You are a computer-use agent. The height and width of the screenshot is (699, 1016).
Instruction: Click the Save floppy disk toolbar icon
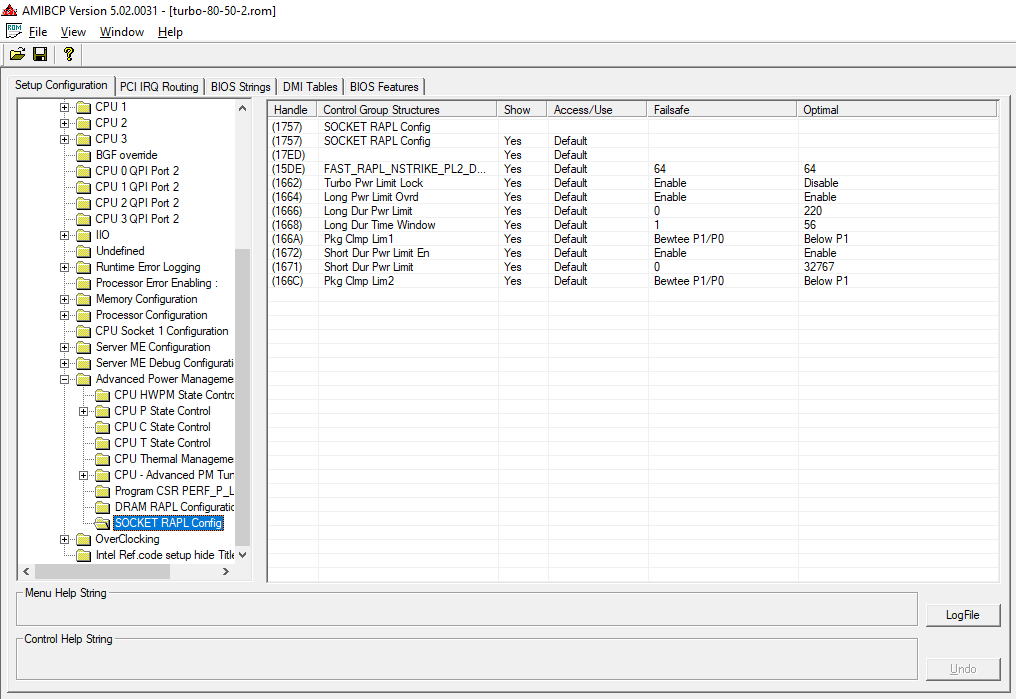40,54
